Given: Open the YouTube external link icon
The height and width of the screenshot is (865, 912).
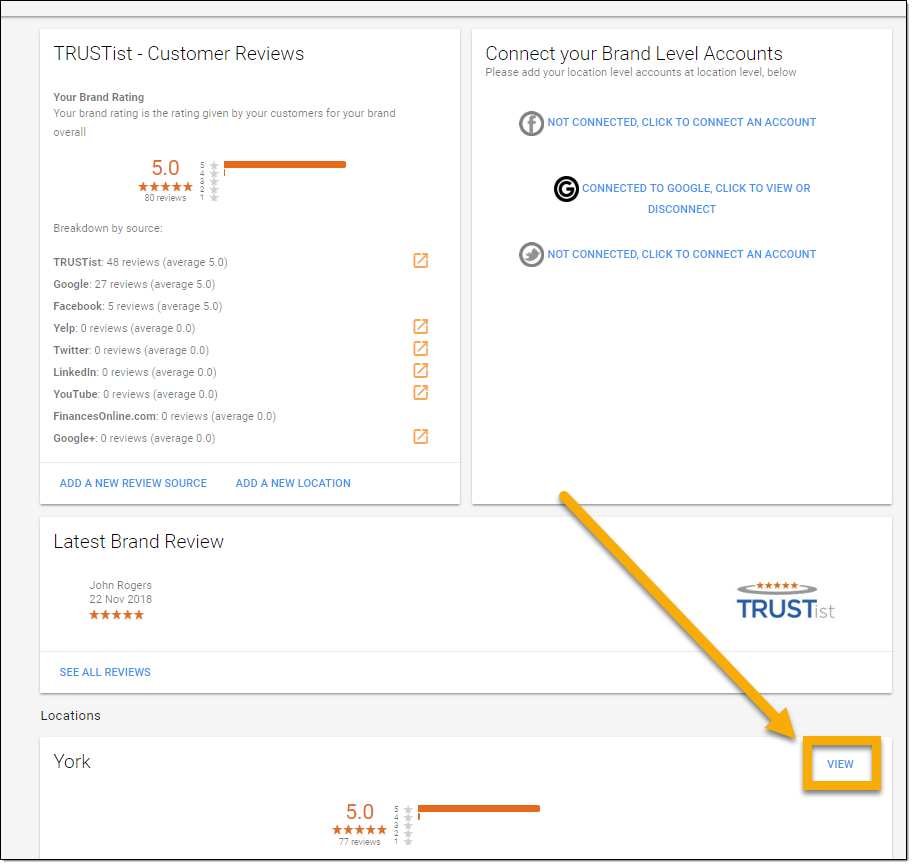Looking at the screenshot, I should pos(420,392).
